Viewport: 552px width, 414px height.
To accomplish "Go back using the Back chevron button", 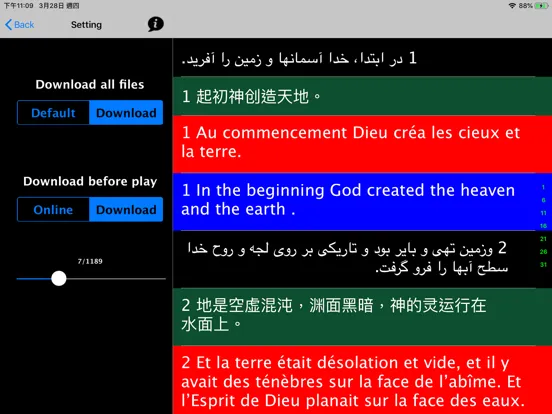I will [20, 25].
